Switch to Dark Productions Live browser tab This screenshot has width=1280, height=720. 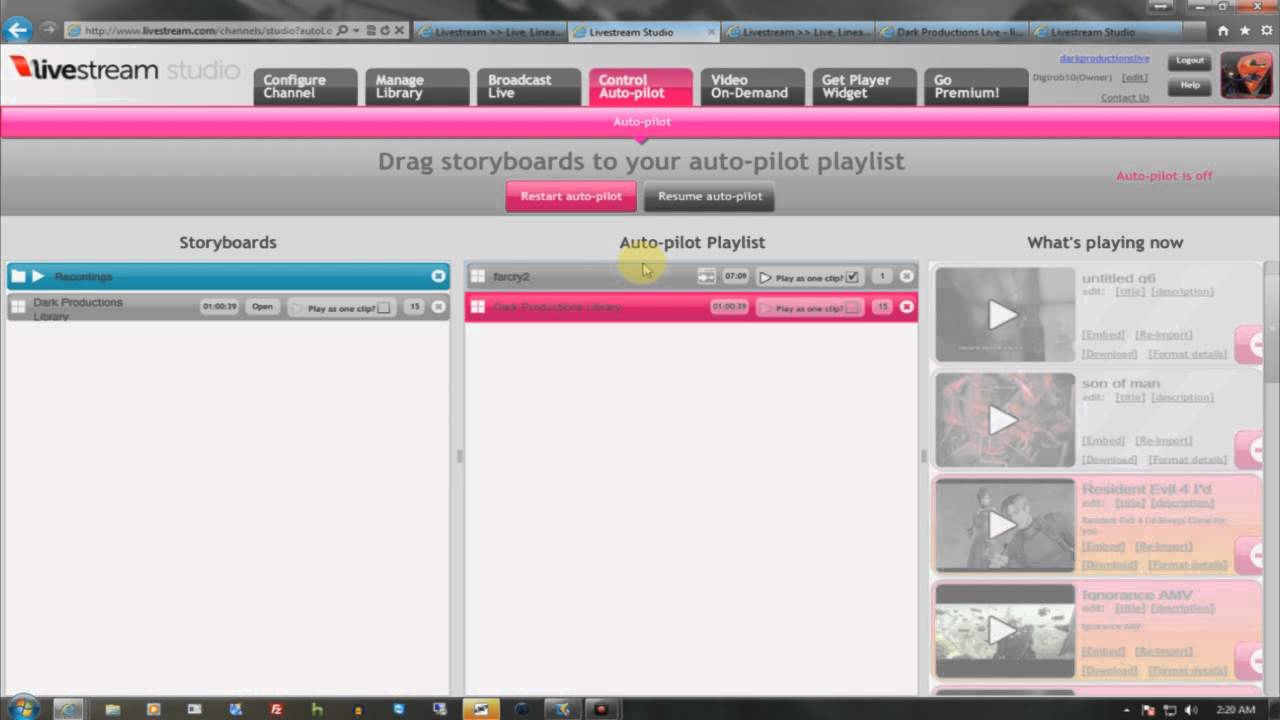coord(951,32)
